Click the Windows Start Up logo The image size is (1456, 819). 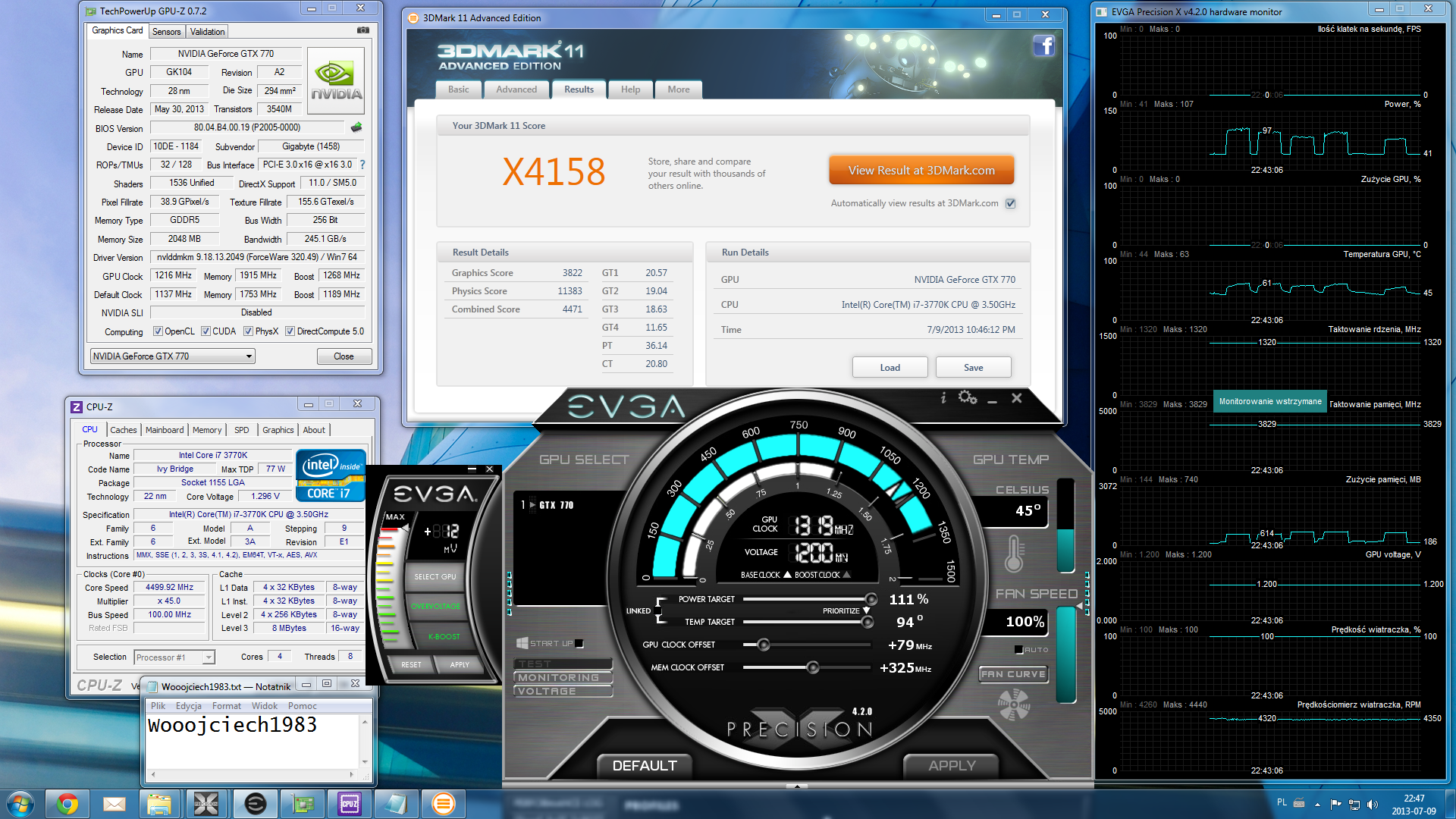coord(522,643)
